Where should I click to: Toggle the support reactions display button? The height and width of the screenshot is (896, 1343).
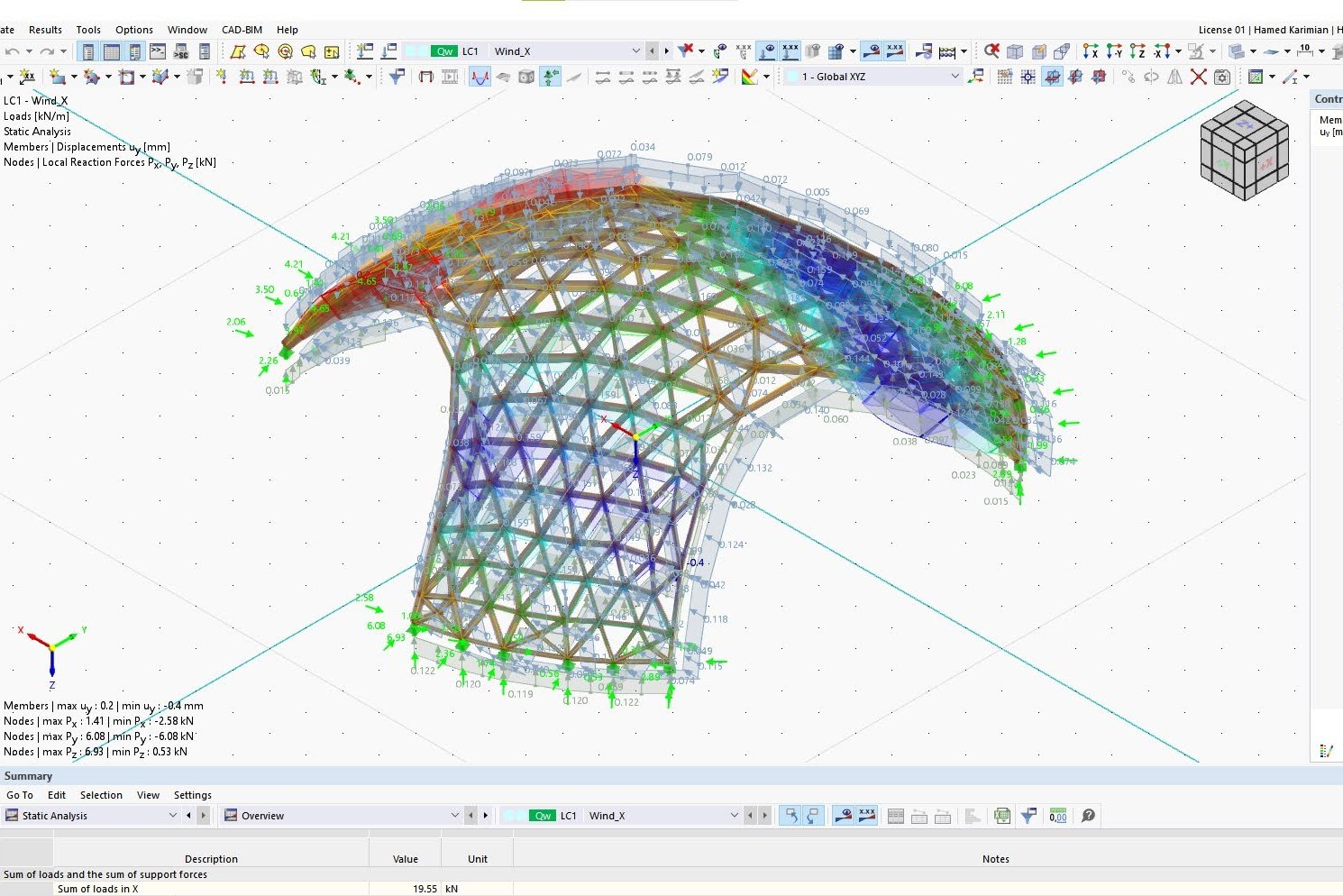tap(550, 77)
